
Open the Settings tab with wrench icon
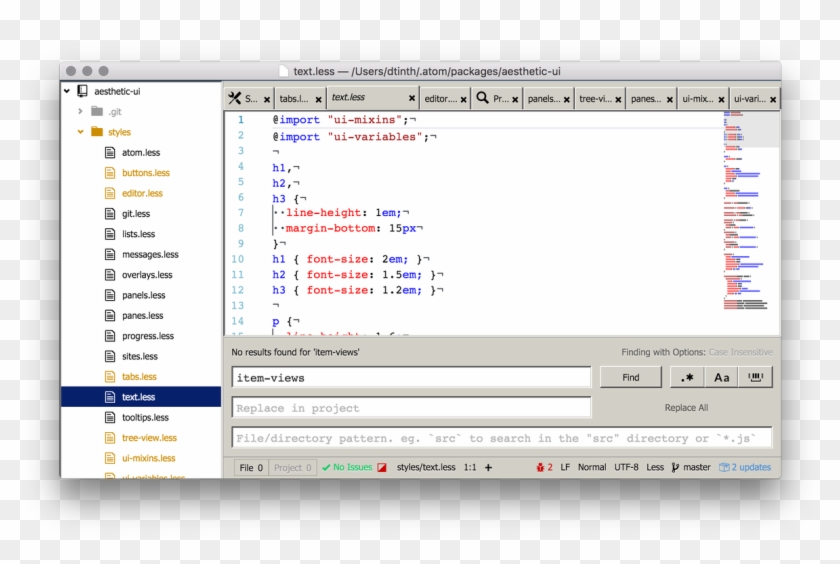point(243,99)
